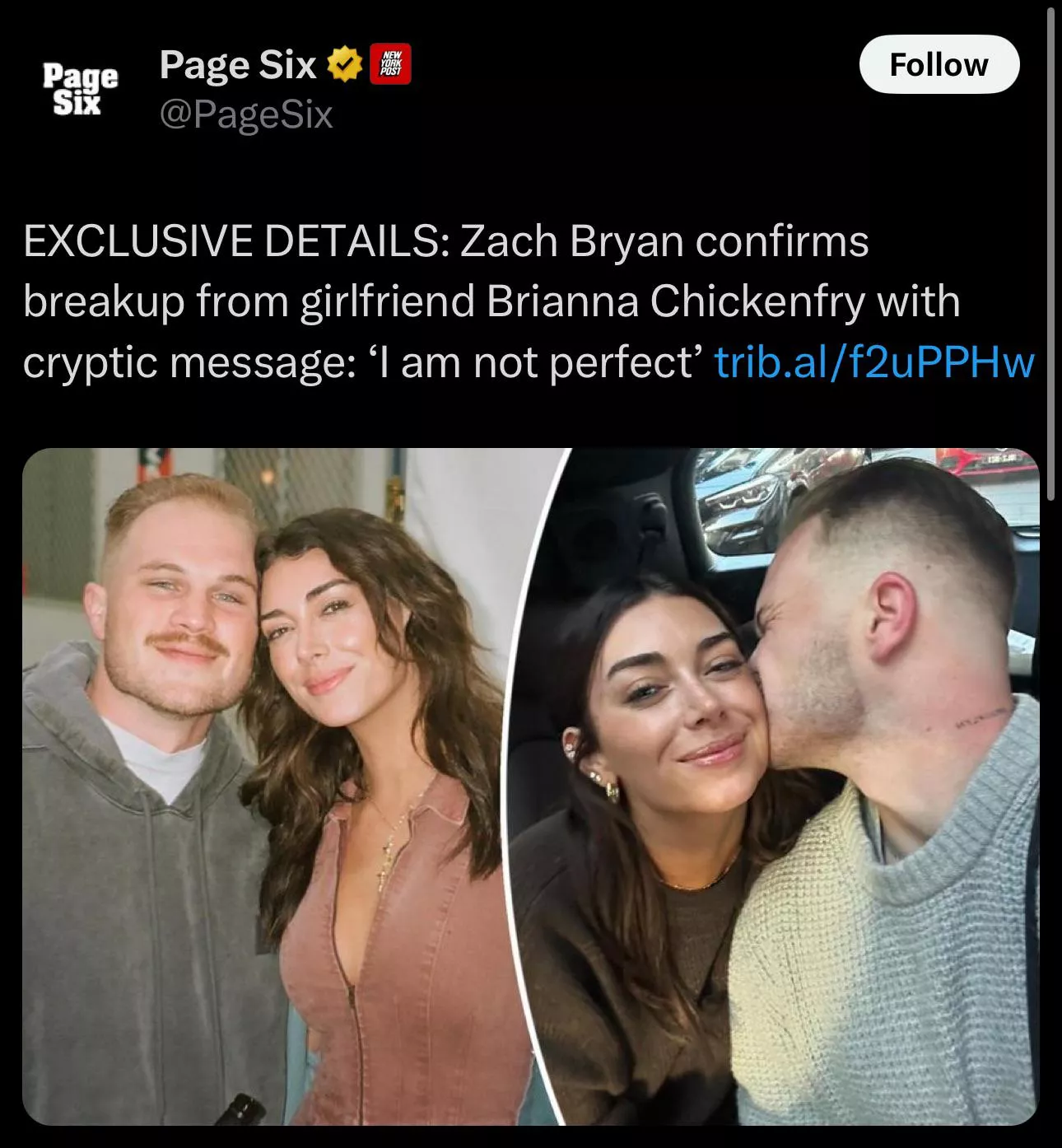
Task: Open the Page Six profile avatar
Action: point(80,90)
